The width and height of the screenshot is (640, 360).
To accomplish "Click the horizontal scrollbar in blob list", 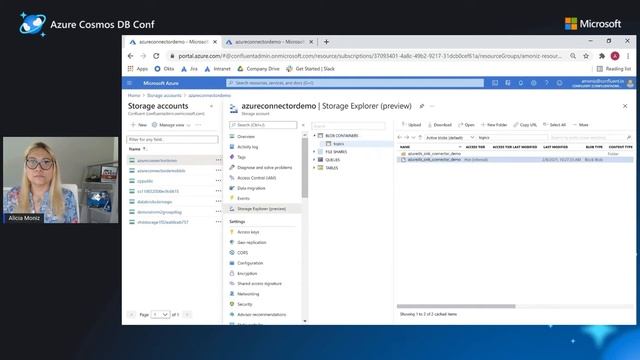I will click(456, 306).
